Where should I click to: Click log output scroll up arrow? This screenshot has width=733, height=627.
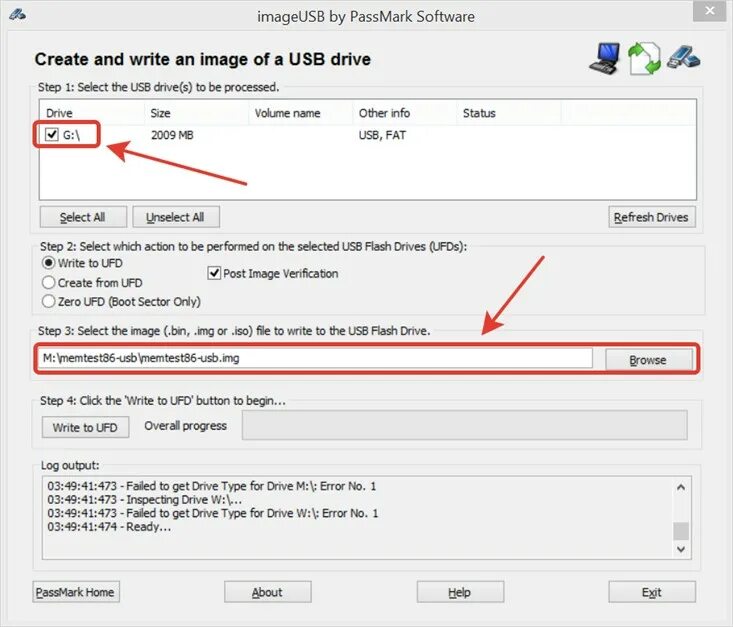681,487
